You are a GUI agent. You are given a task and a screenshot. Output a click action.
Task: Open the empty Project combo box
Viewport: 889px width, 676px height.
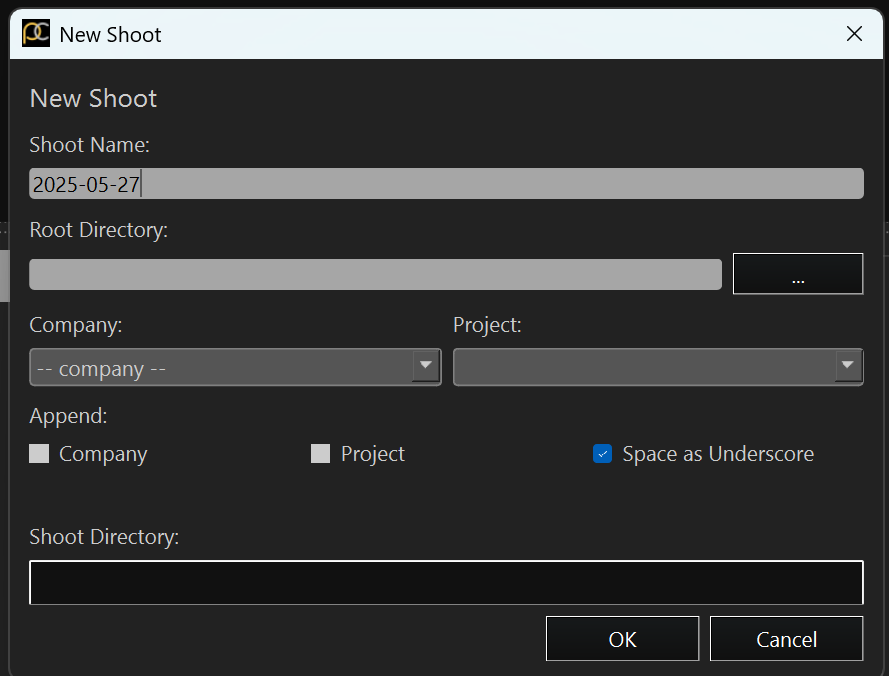(658, 367)
